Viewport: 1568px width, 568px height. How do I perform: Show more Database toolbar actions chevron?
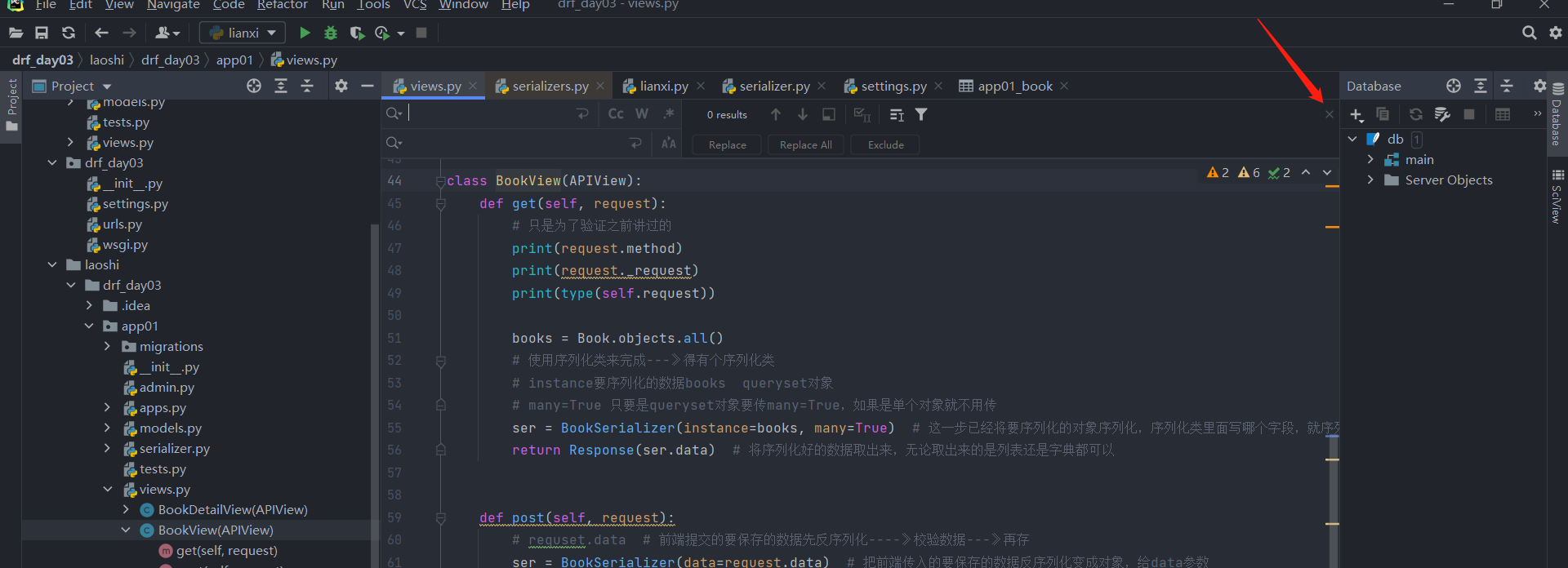1538,113
